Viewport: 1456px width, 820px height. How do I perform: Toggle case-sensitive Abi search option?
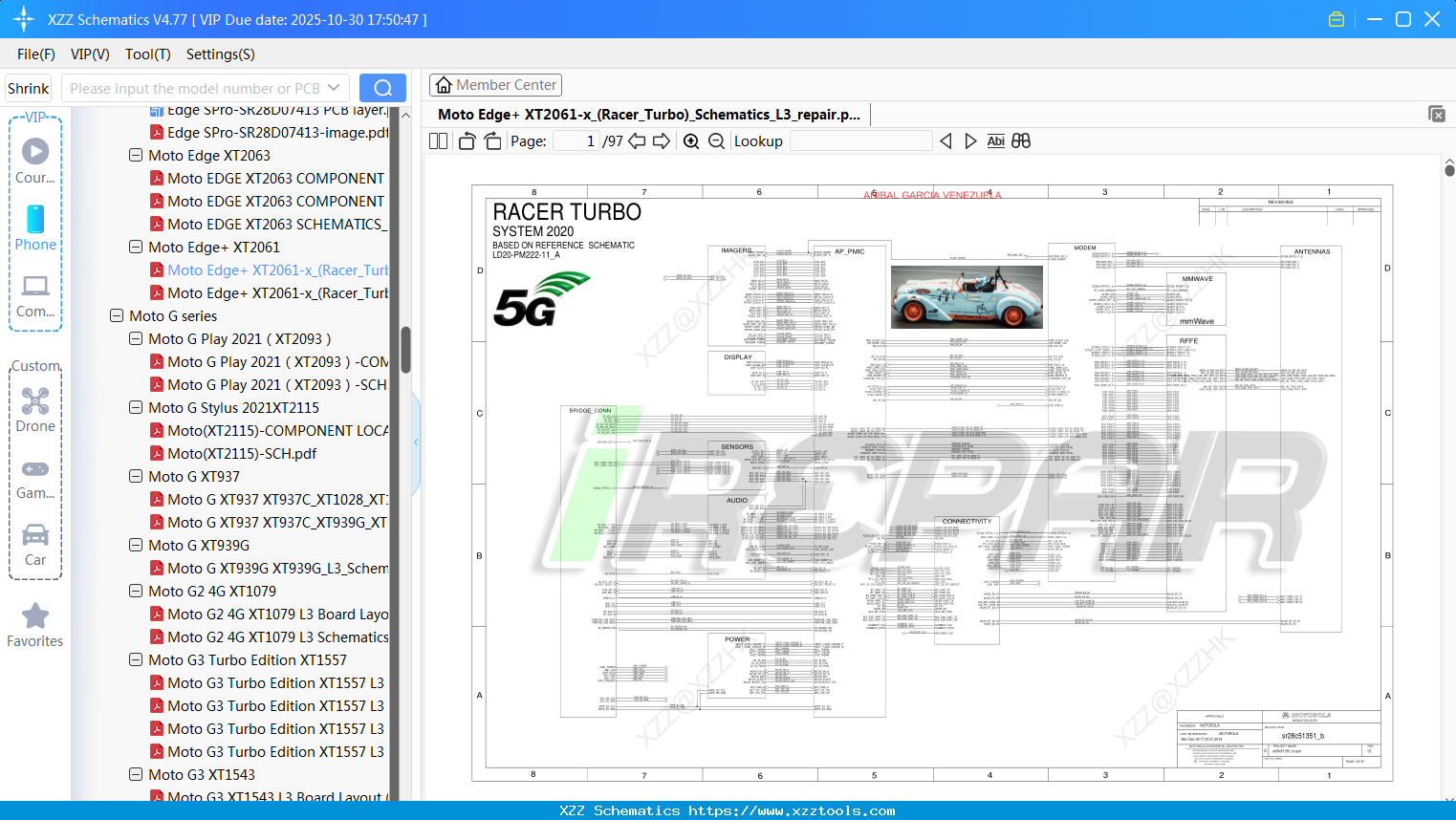[x=995, y=140]
